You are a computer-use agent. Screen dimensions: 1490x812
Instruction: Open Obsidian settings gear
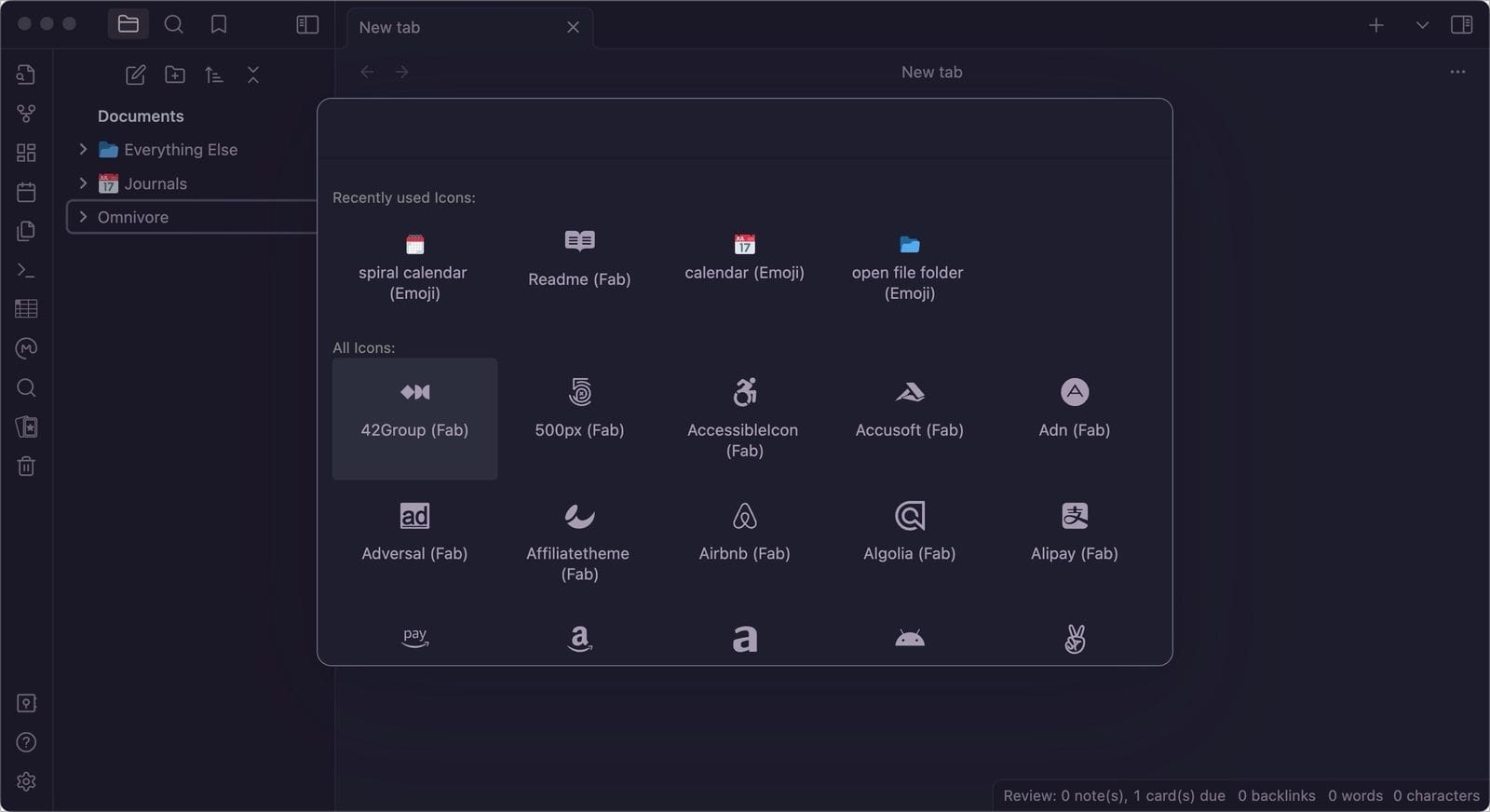(26, 781)
